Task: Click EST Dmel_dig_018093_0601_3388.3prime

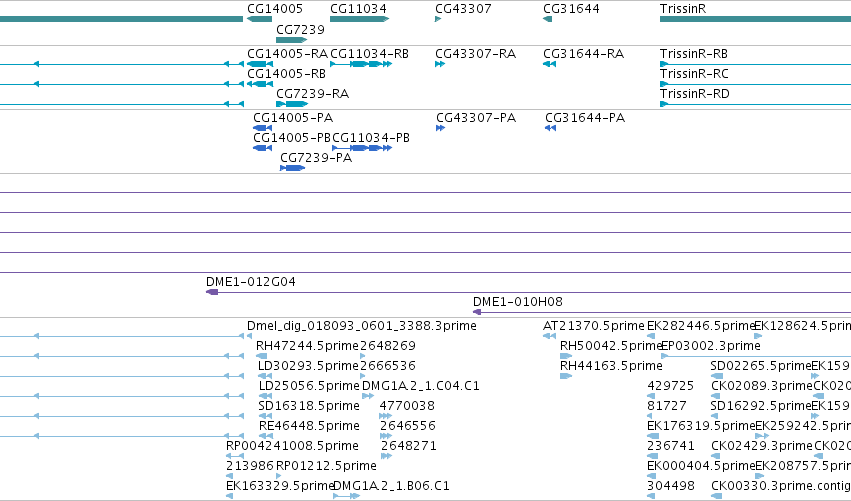Action: tap(361, 326)
